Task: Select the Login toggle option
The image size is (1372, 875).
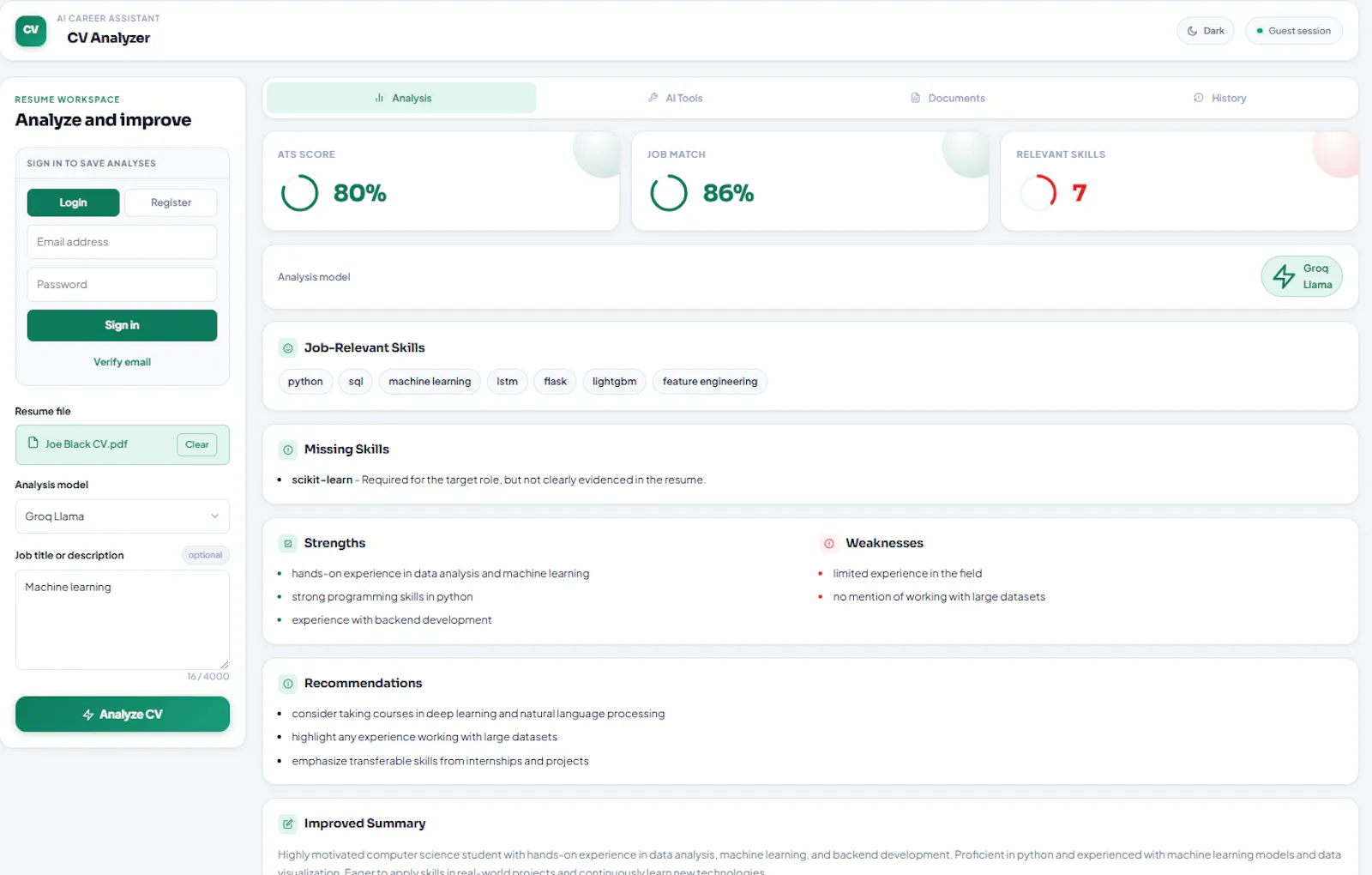Action: [73, 202]
